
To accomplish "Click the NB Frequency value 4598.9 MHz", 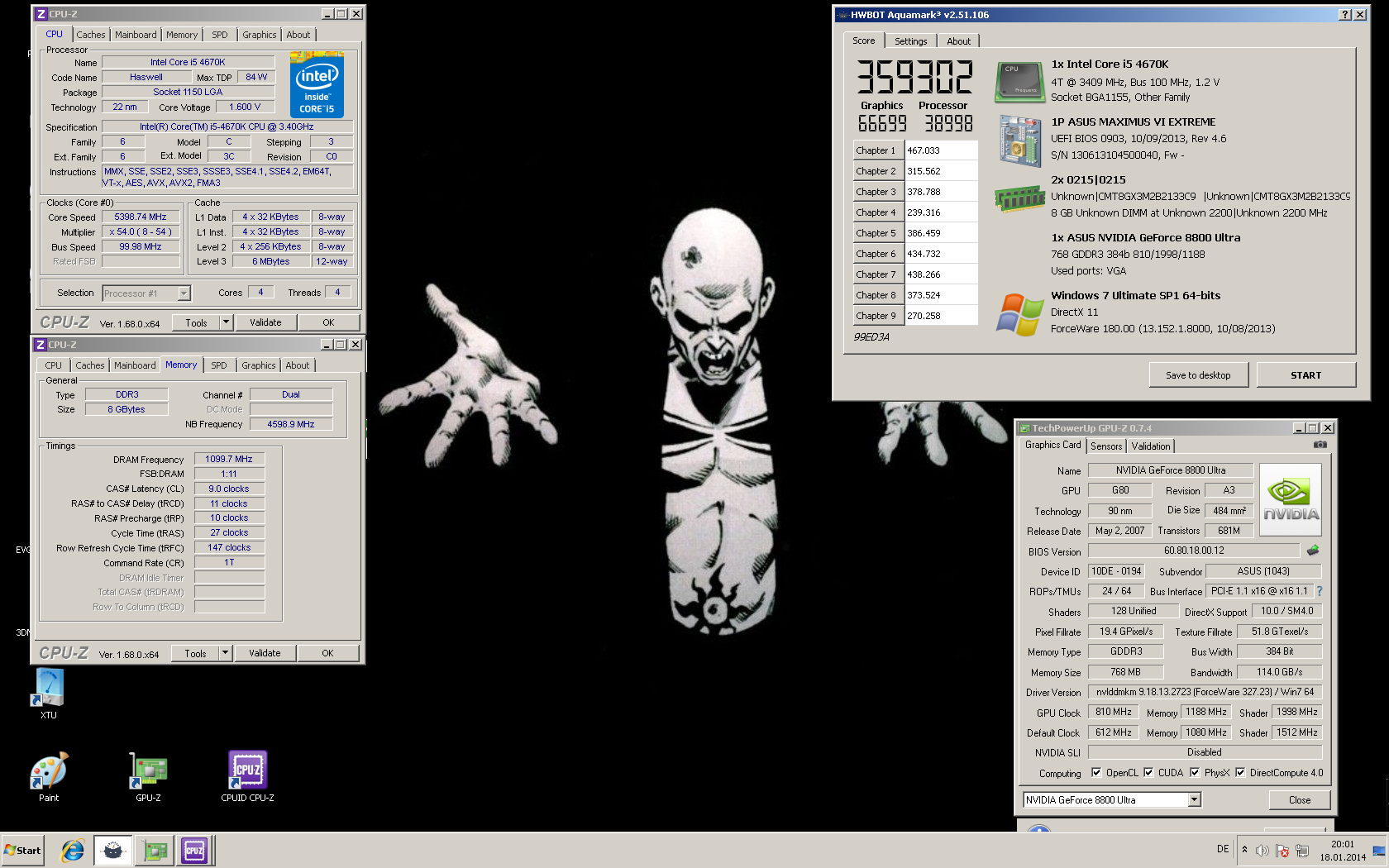I will 291,424.
